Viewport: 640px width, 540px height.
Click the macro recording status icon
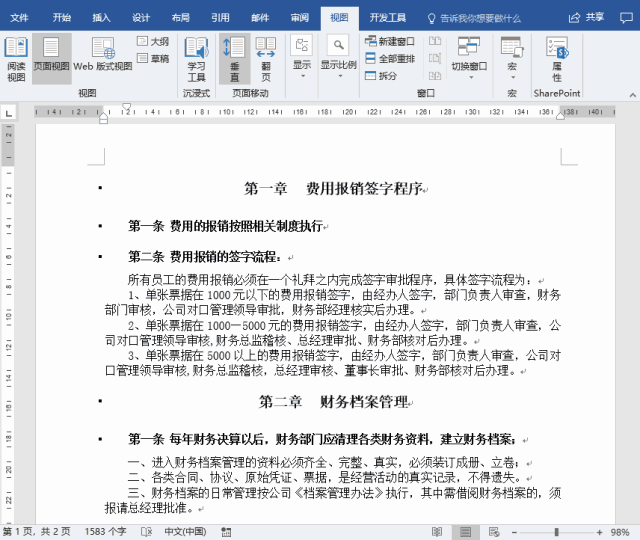tap(226, 532)
